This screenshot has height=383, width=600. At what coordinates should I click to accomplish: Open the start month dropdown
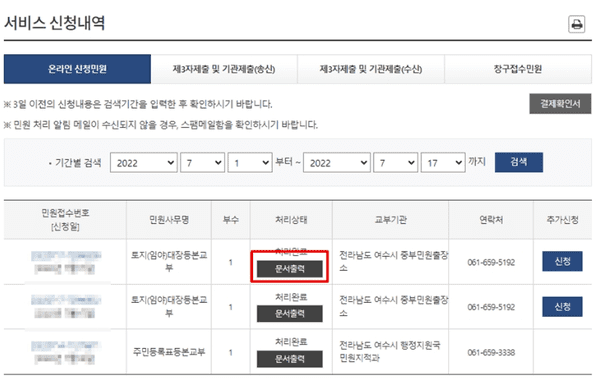(x=202, y=163)
